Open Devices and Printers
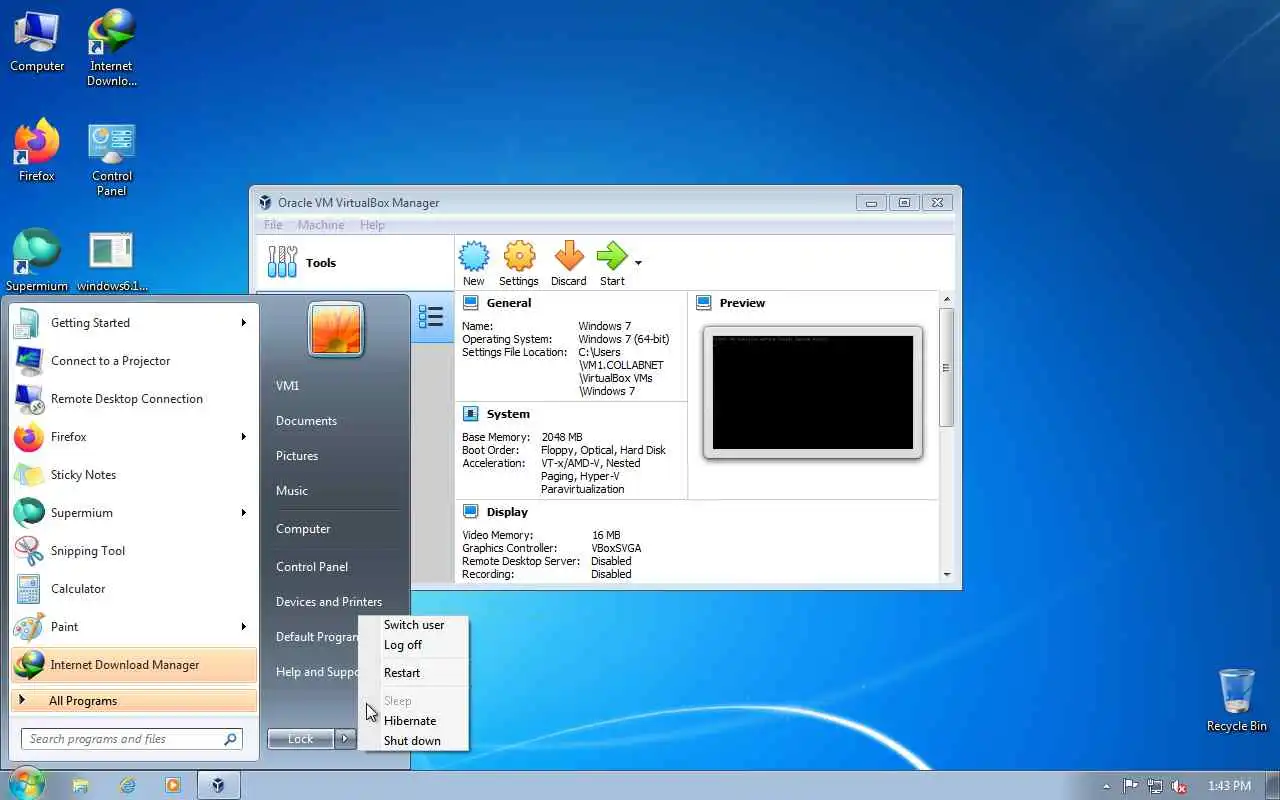Viewport: 1280px width, 800px height. pyautogui.click(x=329, y=602)
